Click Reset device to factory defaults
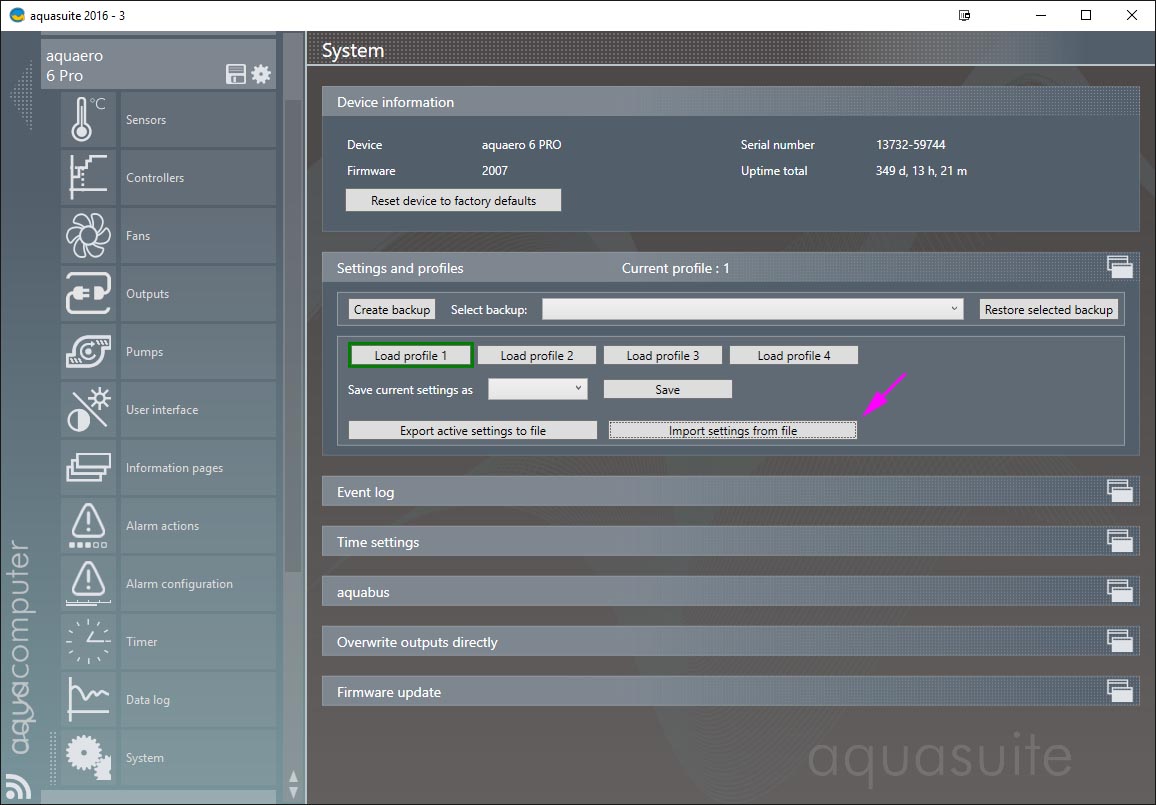1156x805 pixels. click(453, 201)
